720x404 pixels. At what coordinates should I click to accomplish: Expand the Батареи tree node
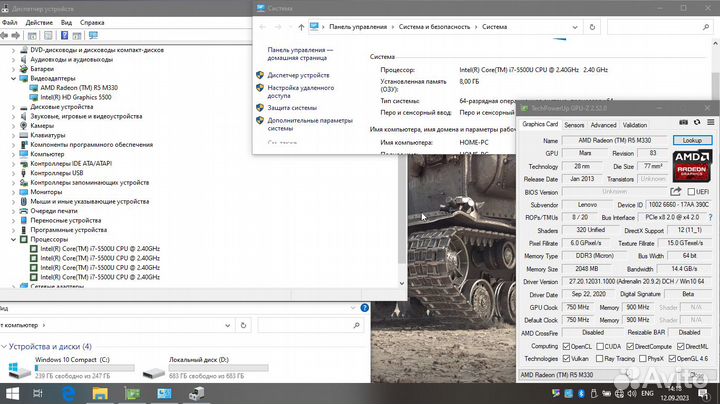point(13,69)
